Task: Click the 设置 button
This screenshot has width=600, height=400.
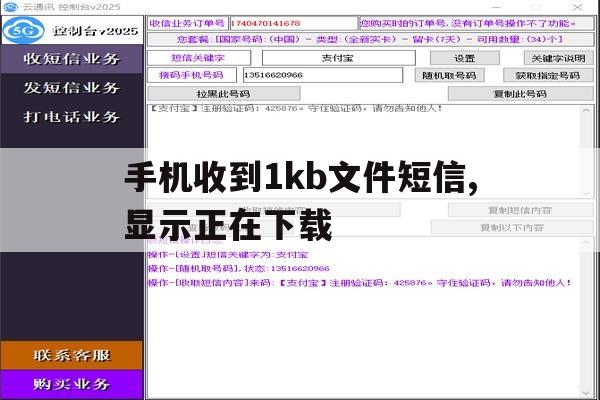Action: [x=465, y=58]
